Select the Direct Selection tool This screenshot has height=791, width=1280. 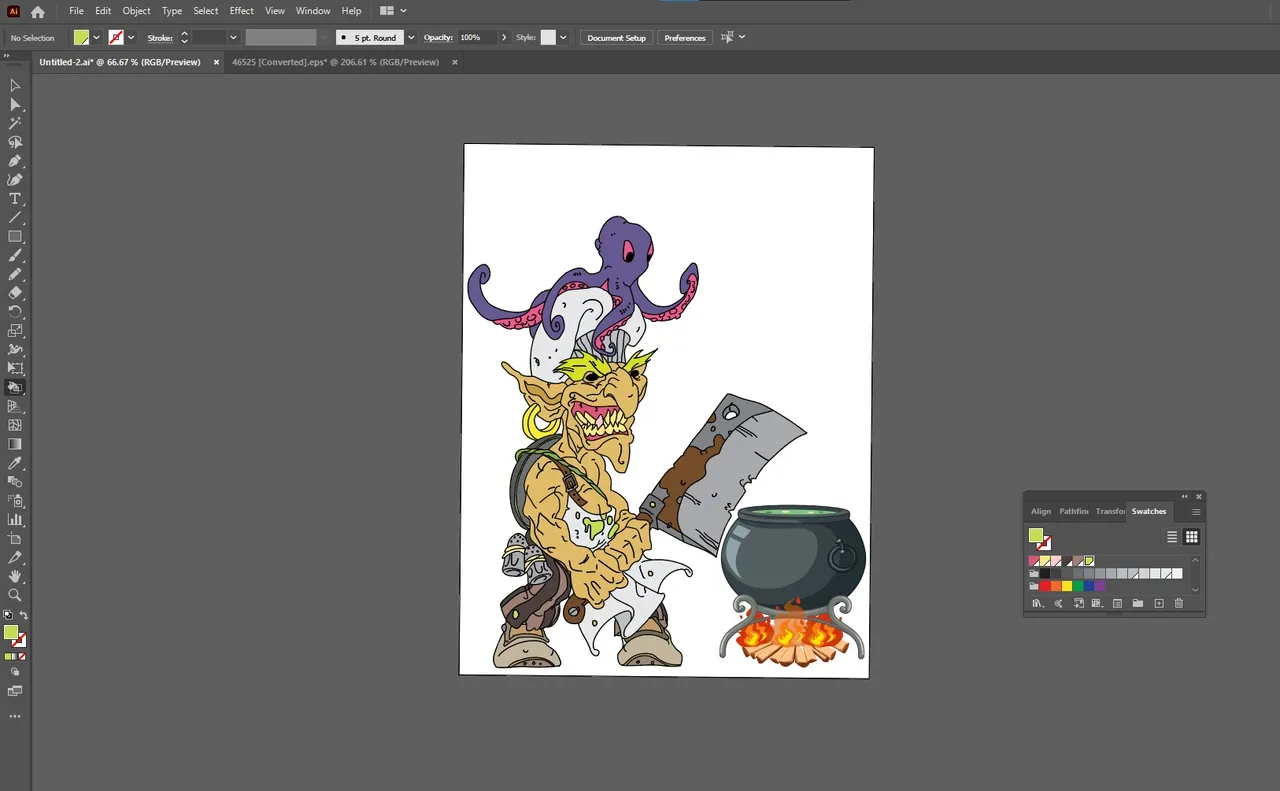pyautogui.click(x=15, y=105)
